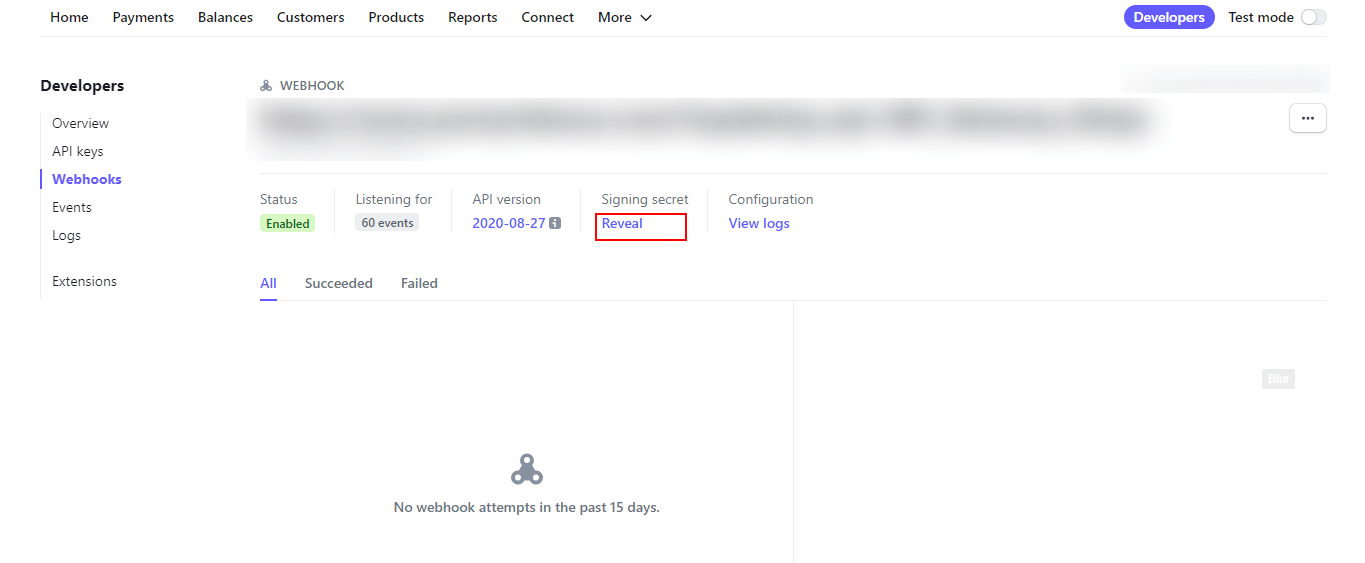Open API keys in the sidebar
Viewport: 1365px width, 563px height.
[78, 151]
